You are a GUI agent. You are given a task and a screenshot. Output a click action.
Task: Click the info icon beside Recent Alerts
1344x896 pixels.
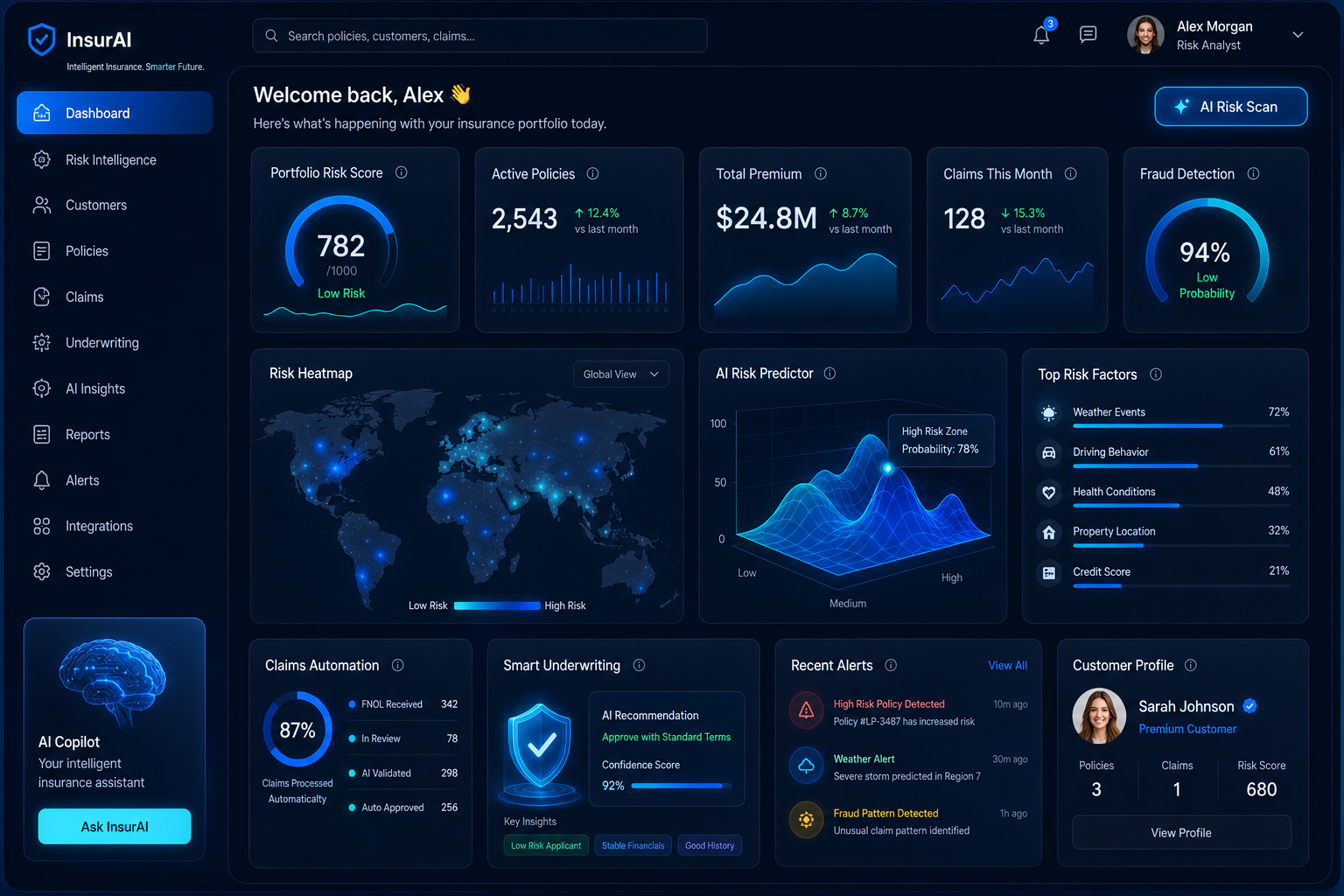891,665
